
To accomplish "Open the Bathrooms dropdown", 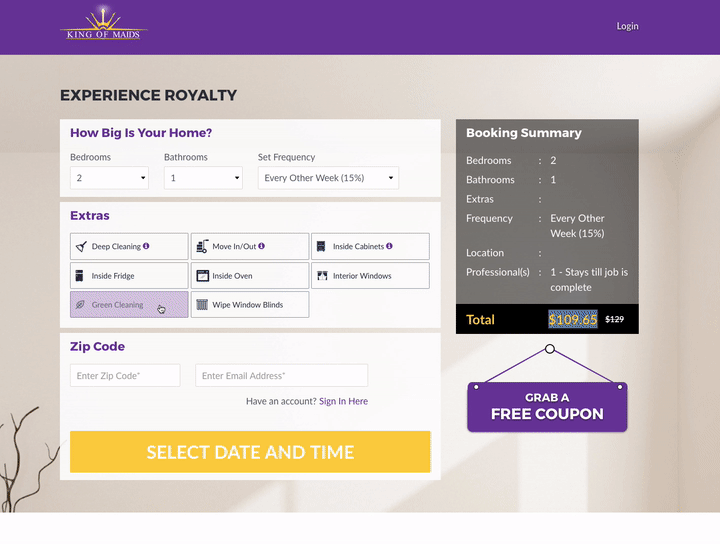I will click(203, 178).
